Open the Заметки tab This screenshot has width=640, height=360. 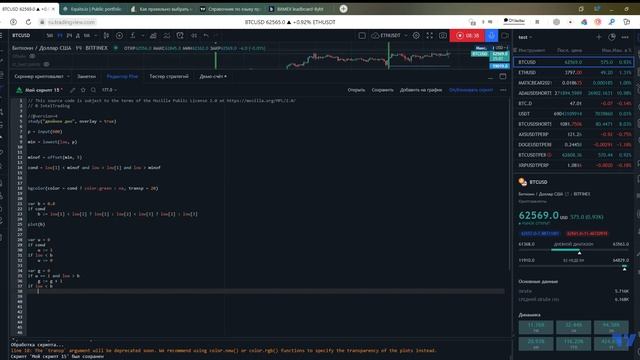(86, 76)
